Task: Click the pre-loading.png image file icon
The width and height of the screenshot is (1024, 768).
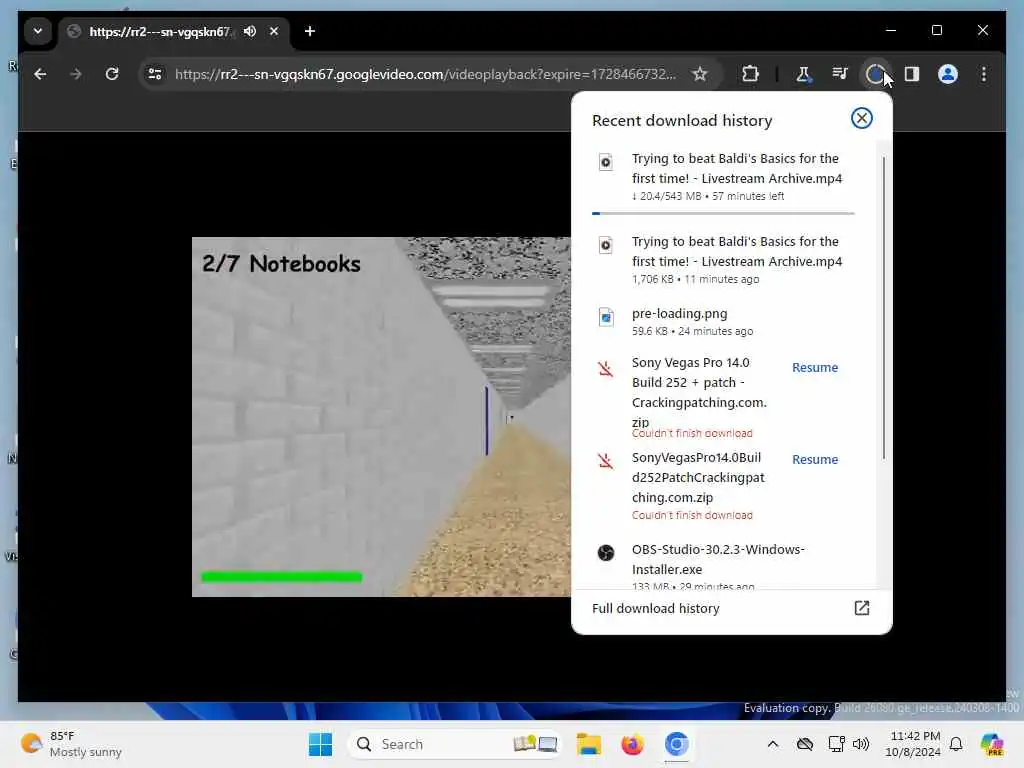Action: (x=605, y=317)
